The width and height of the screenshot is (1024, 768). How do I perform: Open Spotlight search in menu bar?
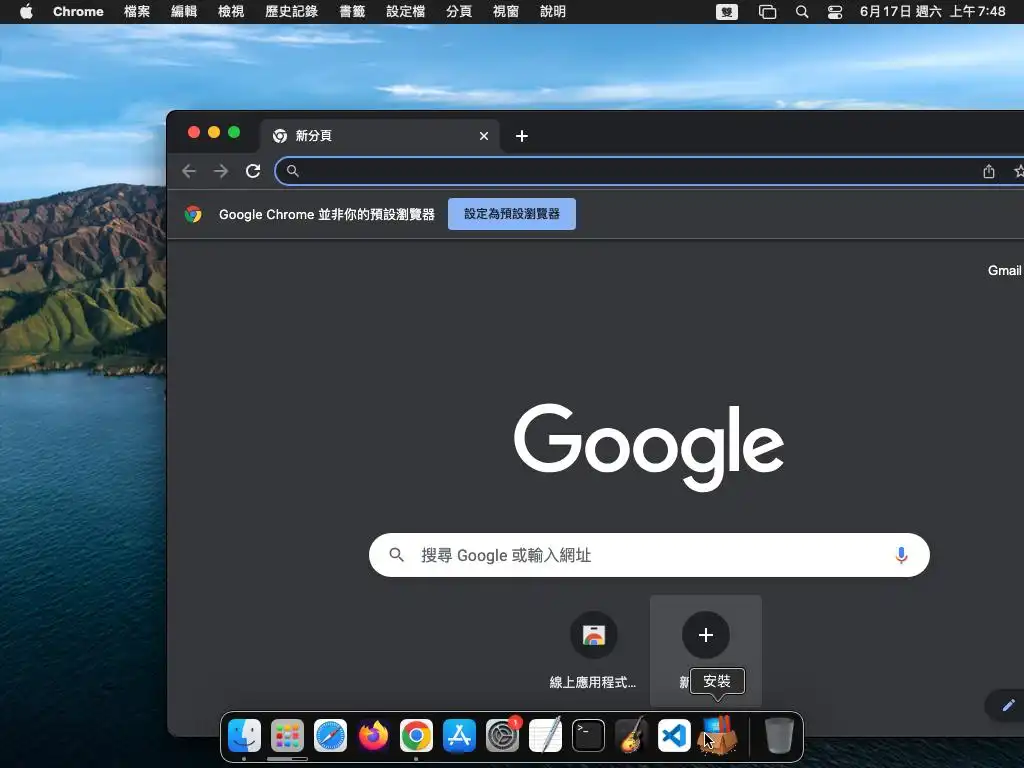pos(802,12)
